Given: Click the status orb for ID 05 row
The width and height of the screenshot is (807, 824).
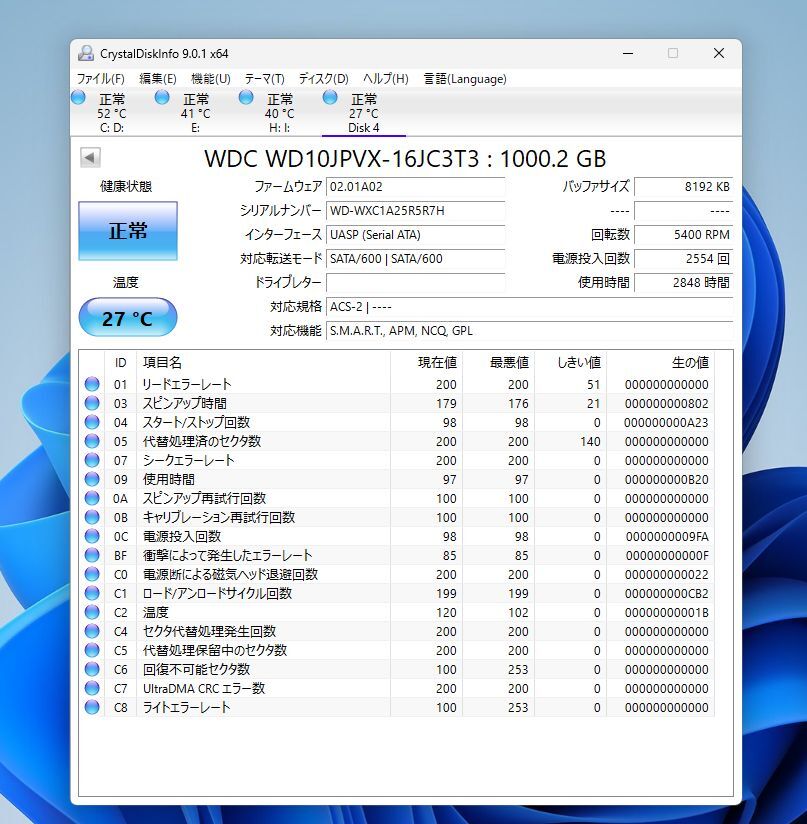Looking at the screenshot, I should pyautogui.click(x=92, y=441).
